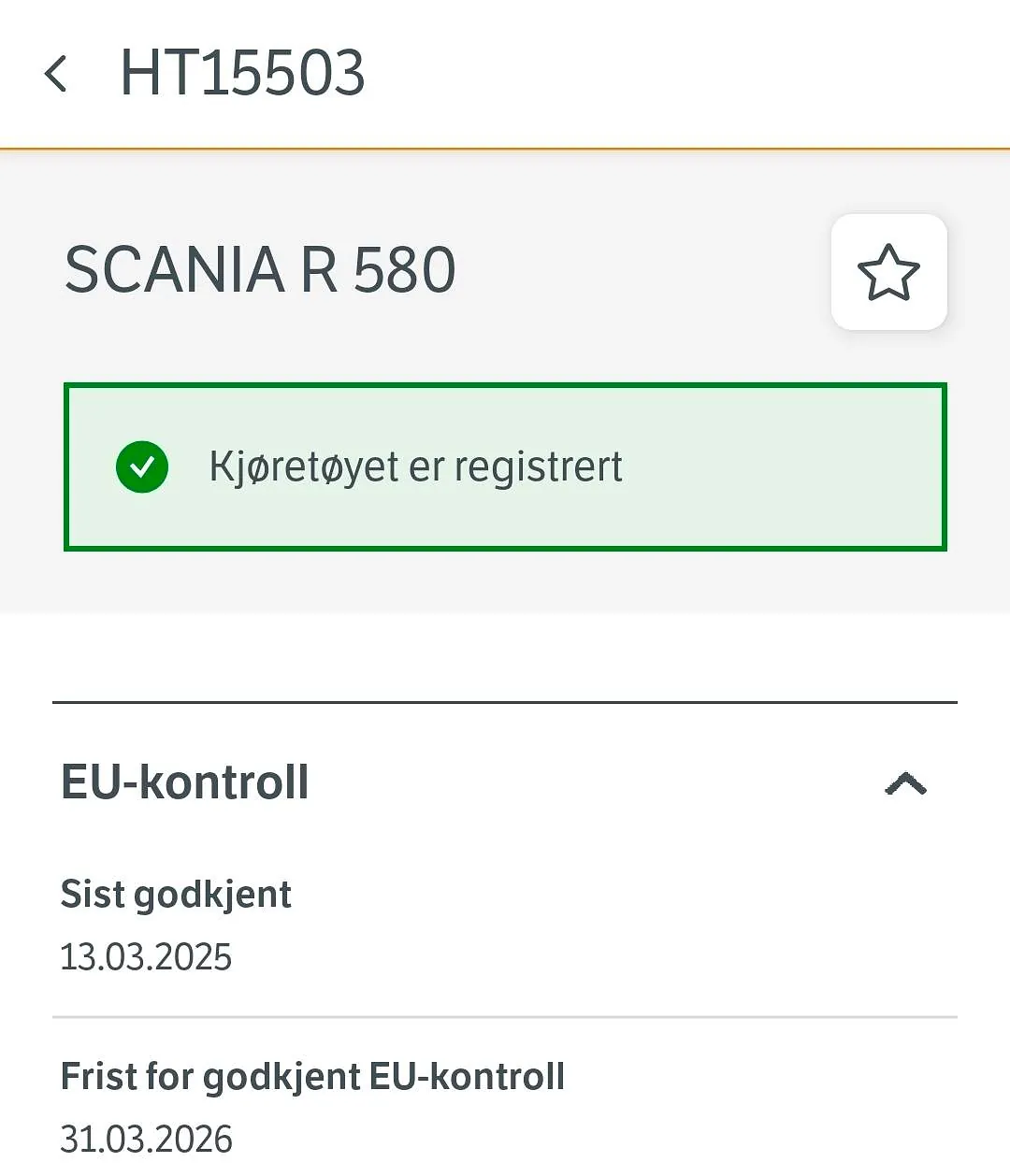This screenshot has height=1176, width=1010.
Task: Click the EU-kontroll section heading
Action: click(185, 782)
